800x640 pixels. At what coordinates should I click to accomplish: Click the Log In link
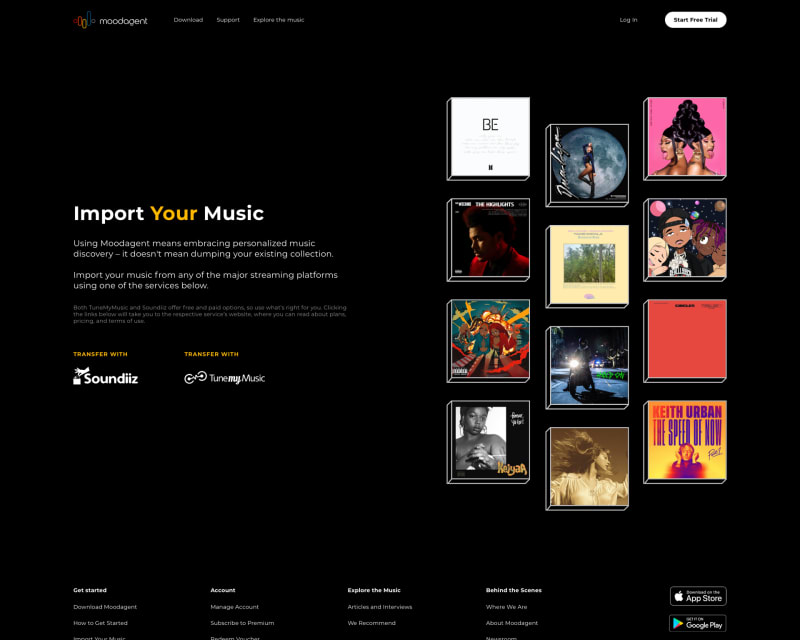629,20
